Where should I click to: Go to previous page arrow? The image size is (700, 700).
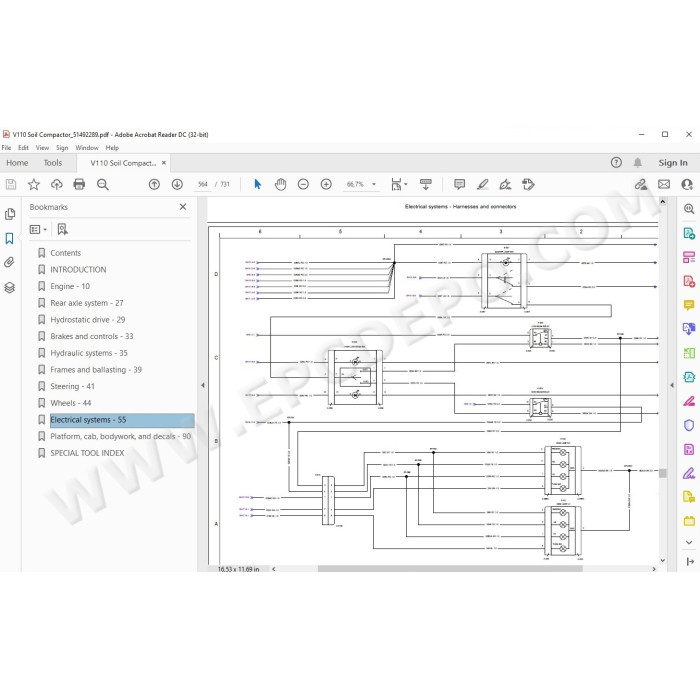tap(154, 184)
